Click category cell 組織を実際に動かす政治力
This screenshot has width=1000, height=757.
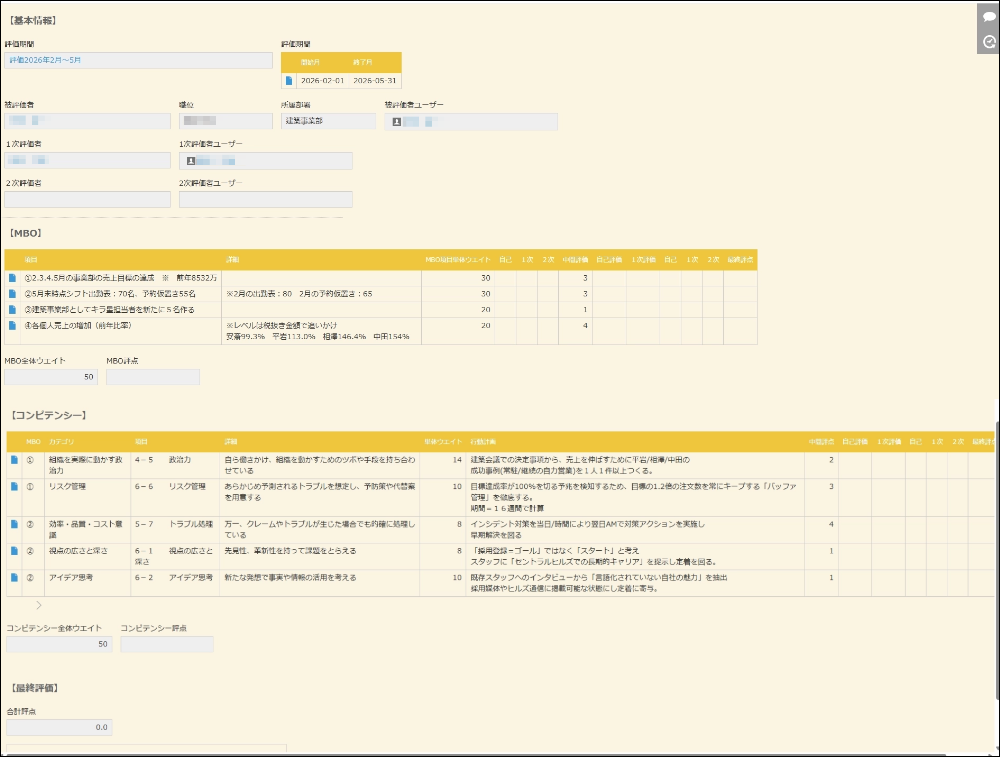pyautogui.click(x=85, y=465)
